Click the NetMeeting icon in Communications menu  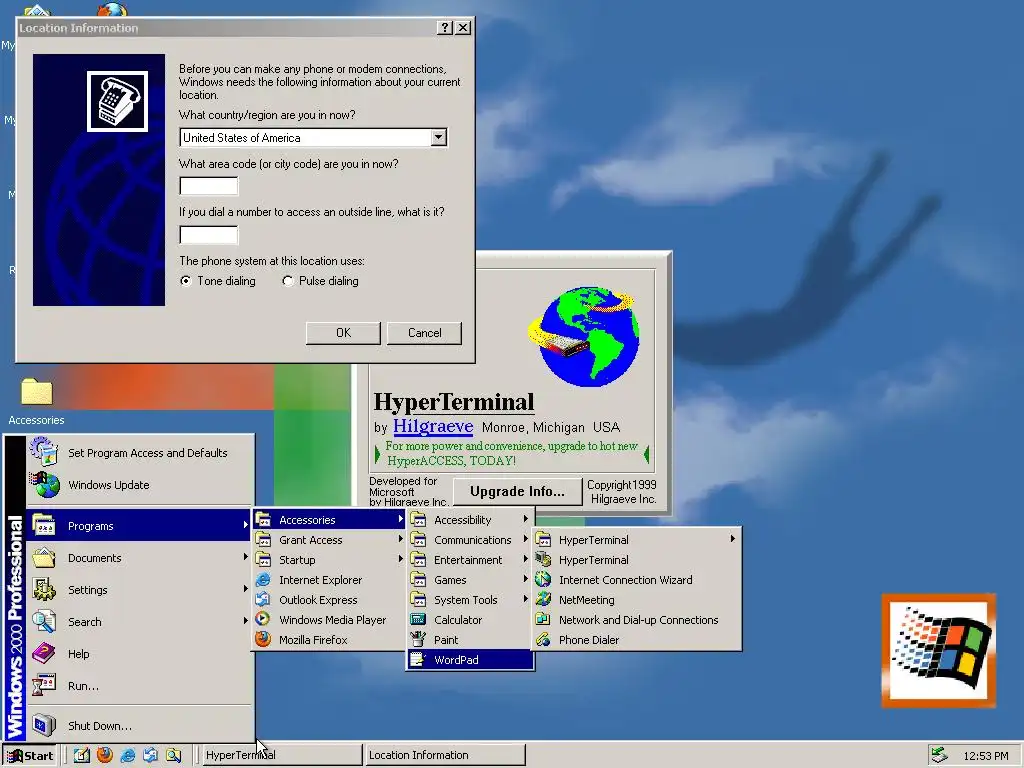click(x=543, y=600)
